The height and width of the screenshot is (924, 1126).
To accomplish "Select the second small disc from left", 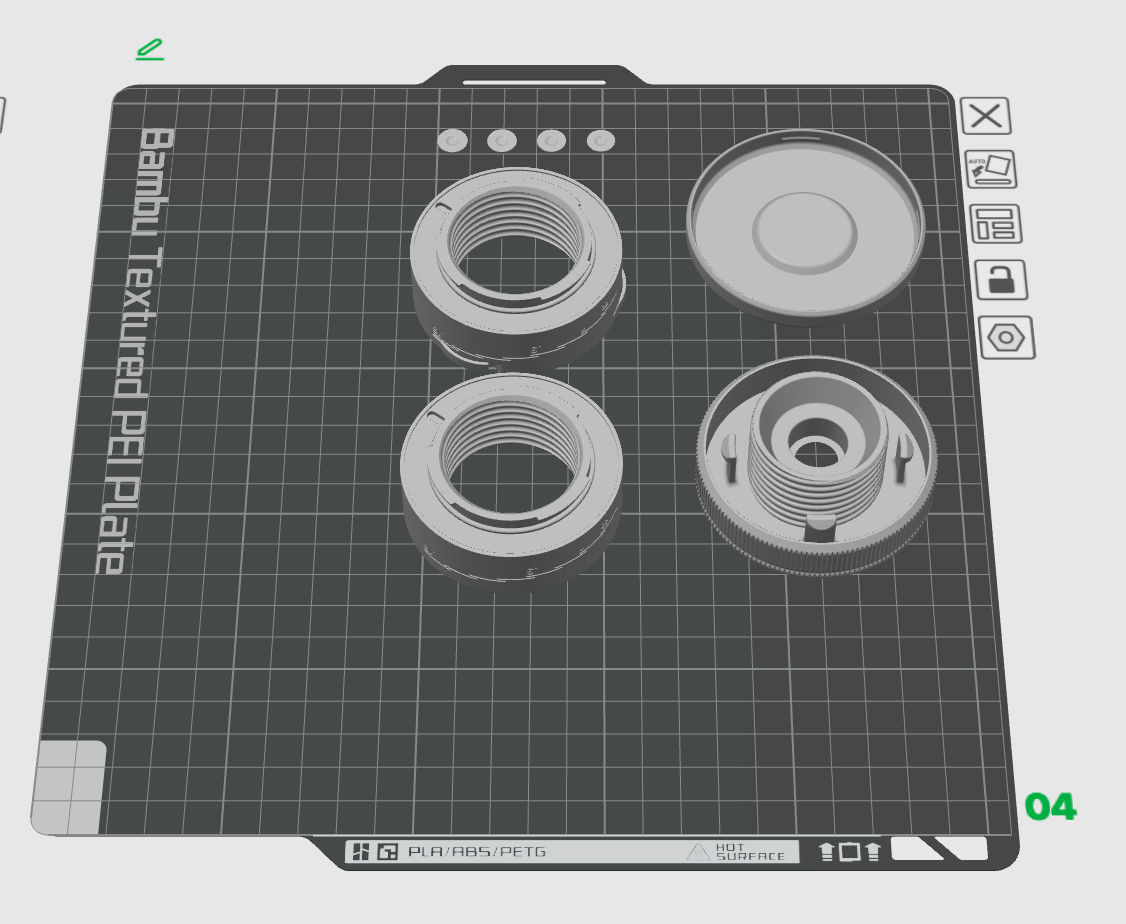I will coord(502,141).
